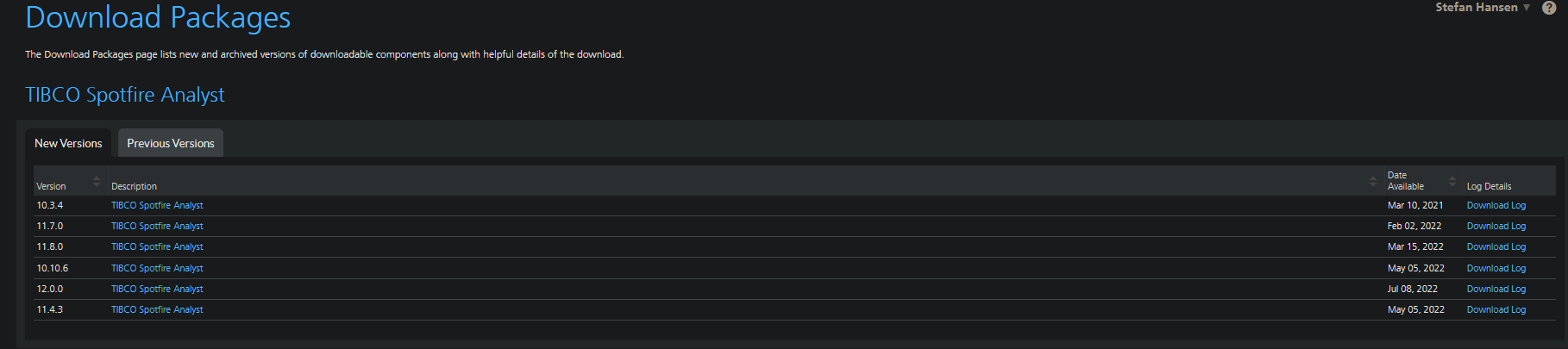Viewport: 1568px width, 349px height.
Task: Click Download Log for Jul 08, 2022
Action: (x=1496, y=289)
